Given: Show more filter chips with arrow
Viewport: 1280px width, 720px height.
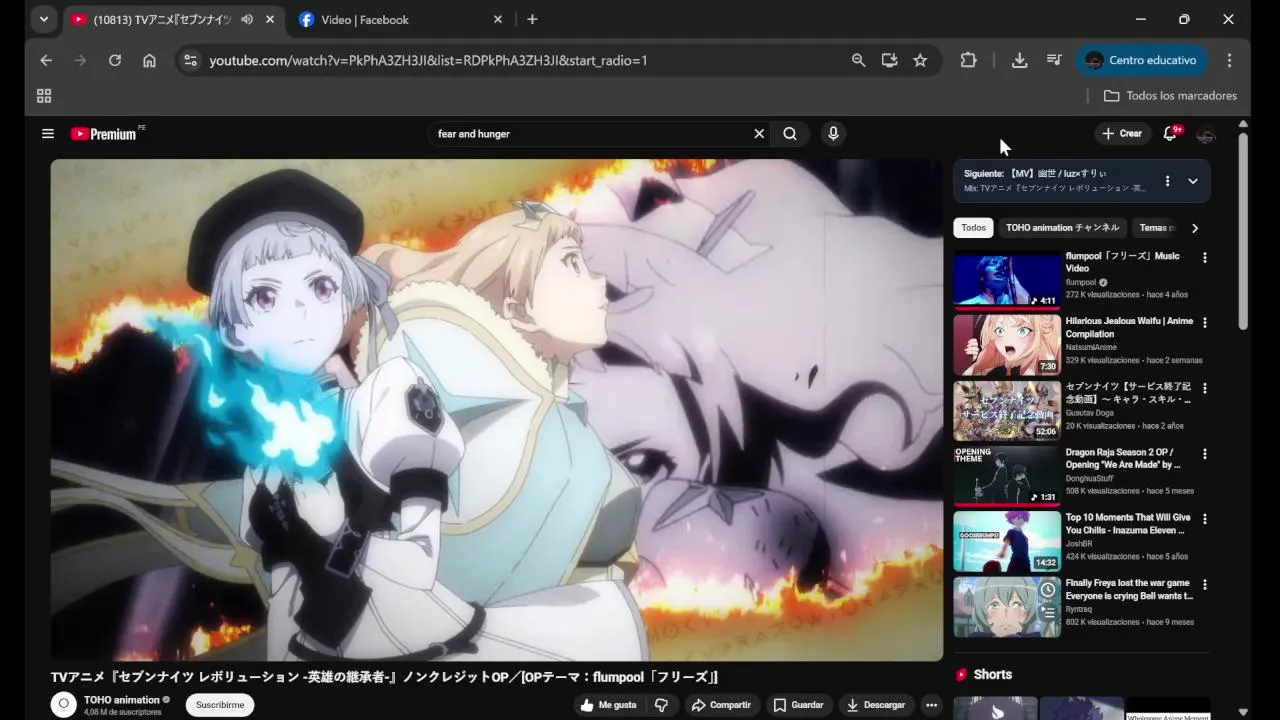Looking at the screenshot, I should 1194,228.
